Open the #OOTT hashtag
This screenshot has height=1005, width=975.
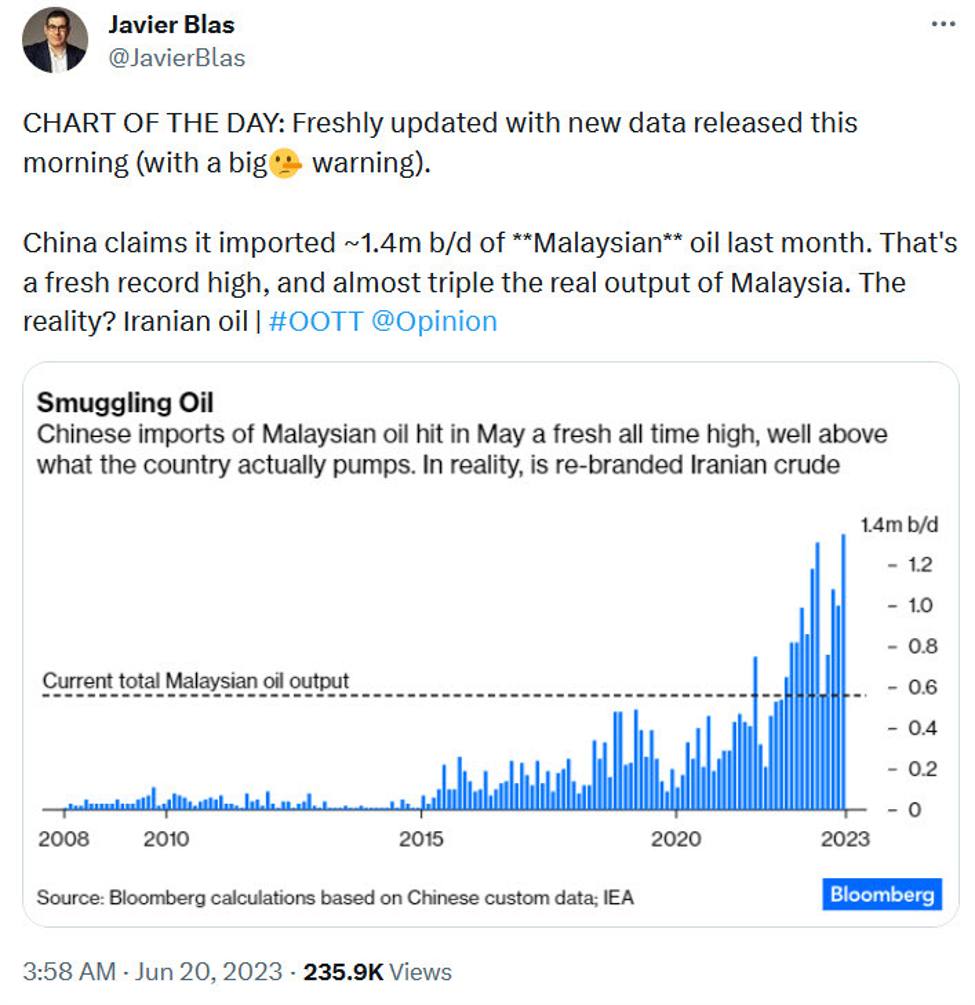point(316,321)
